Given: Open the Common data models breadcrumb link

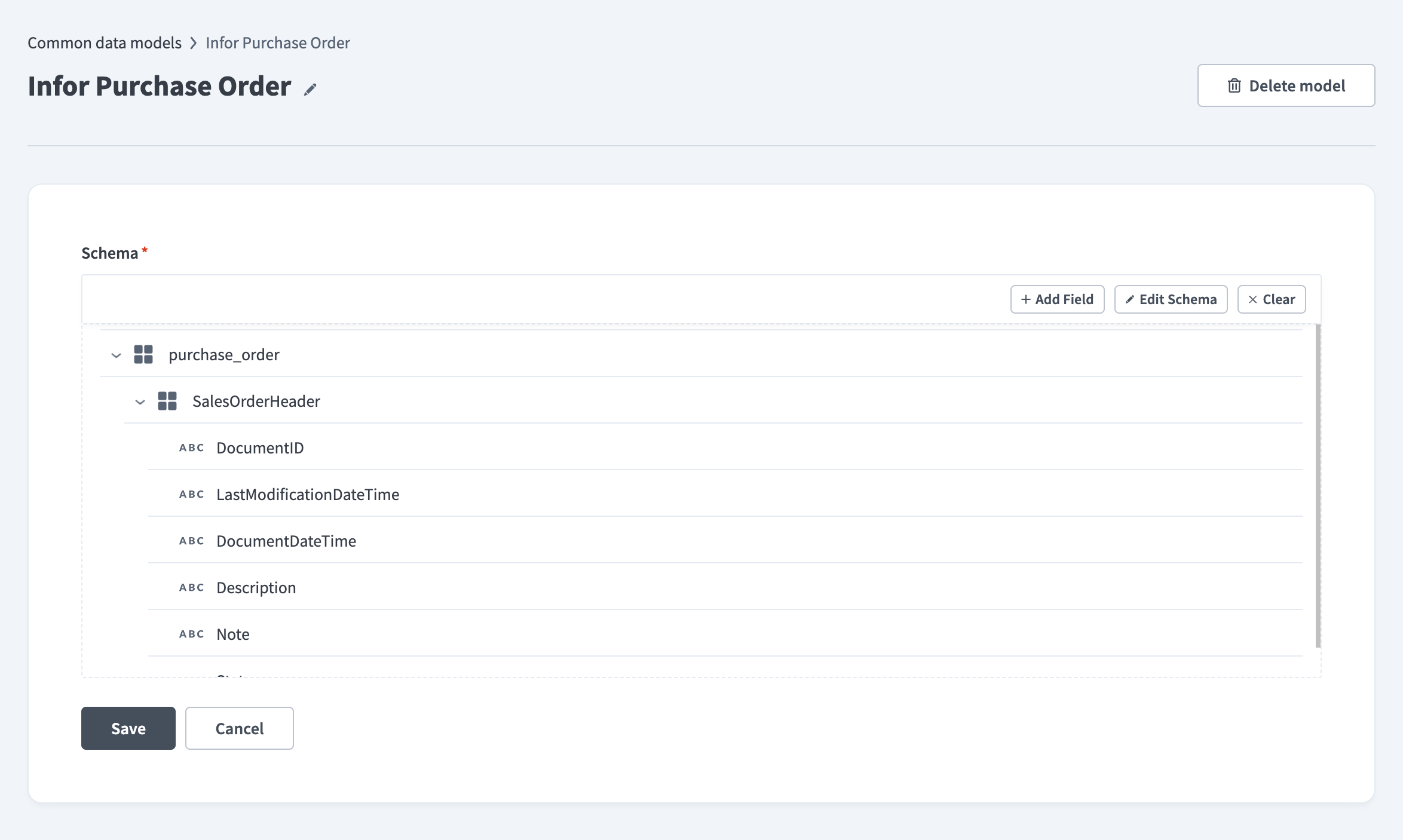Looking at the screenshot, I should coord(105,43).
